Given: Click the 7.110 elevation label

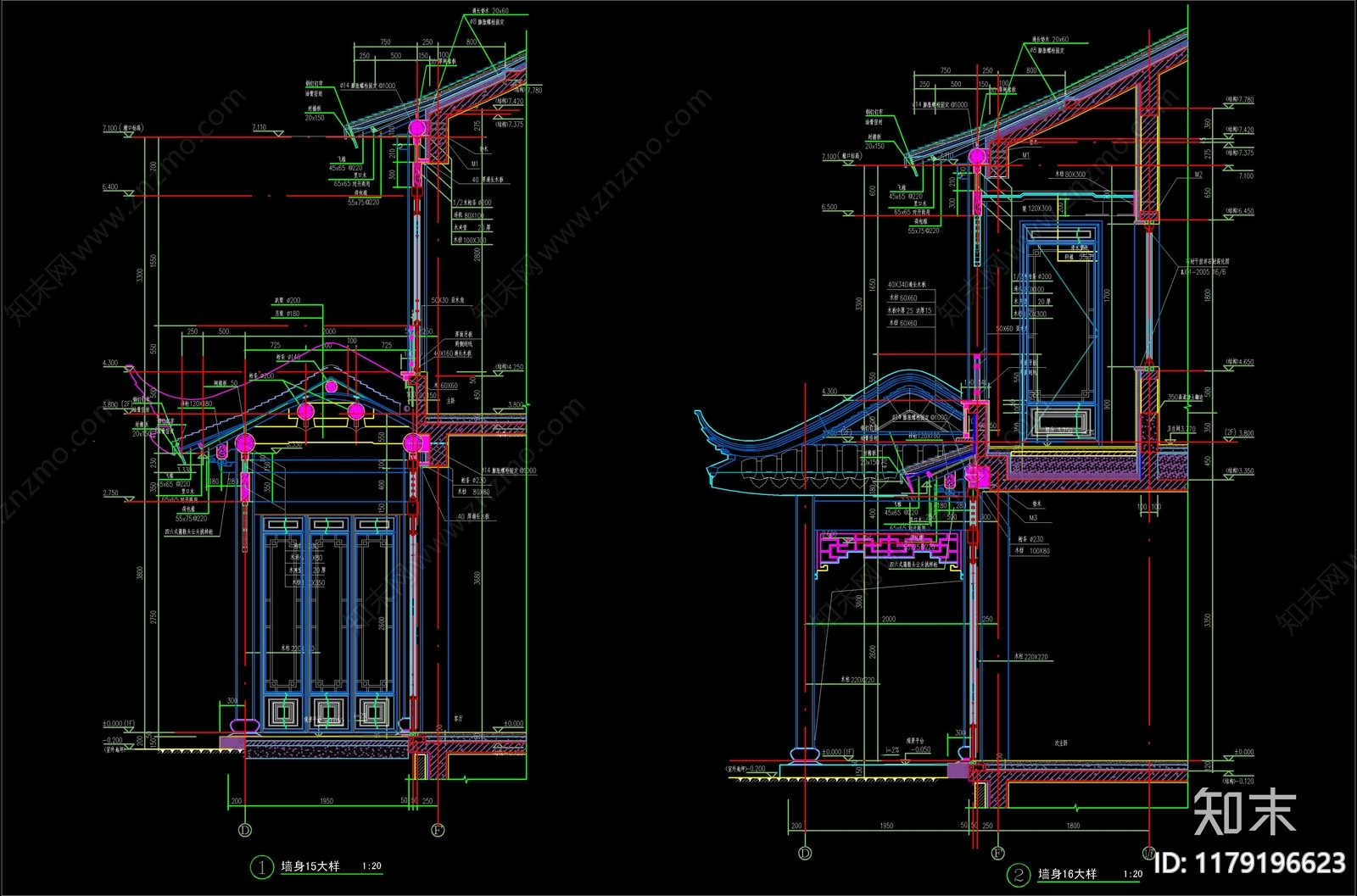Looking at the screenshot, I should (x=259, y=127).
